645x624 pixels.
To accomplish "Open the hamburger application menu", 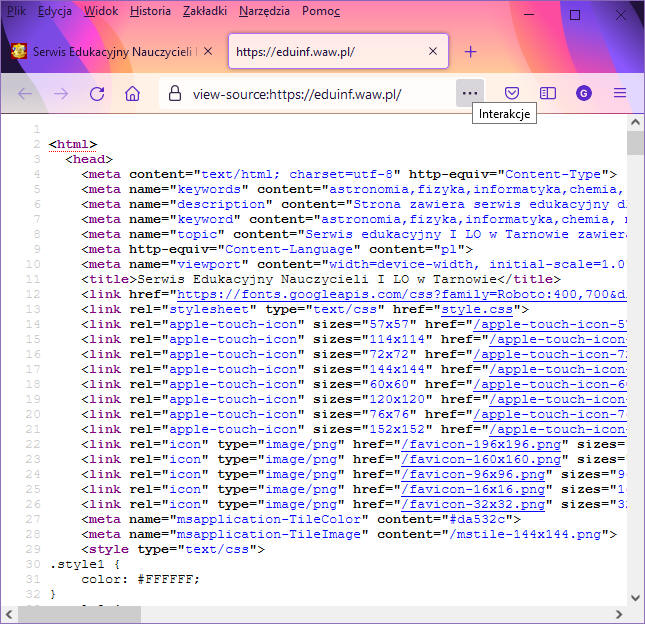I will pos(620,93).
